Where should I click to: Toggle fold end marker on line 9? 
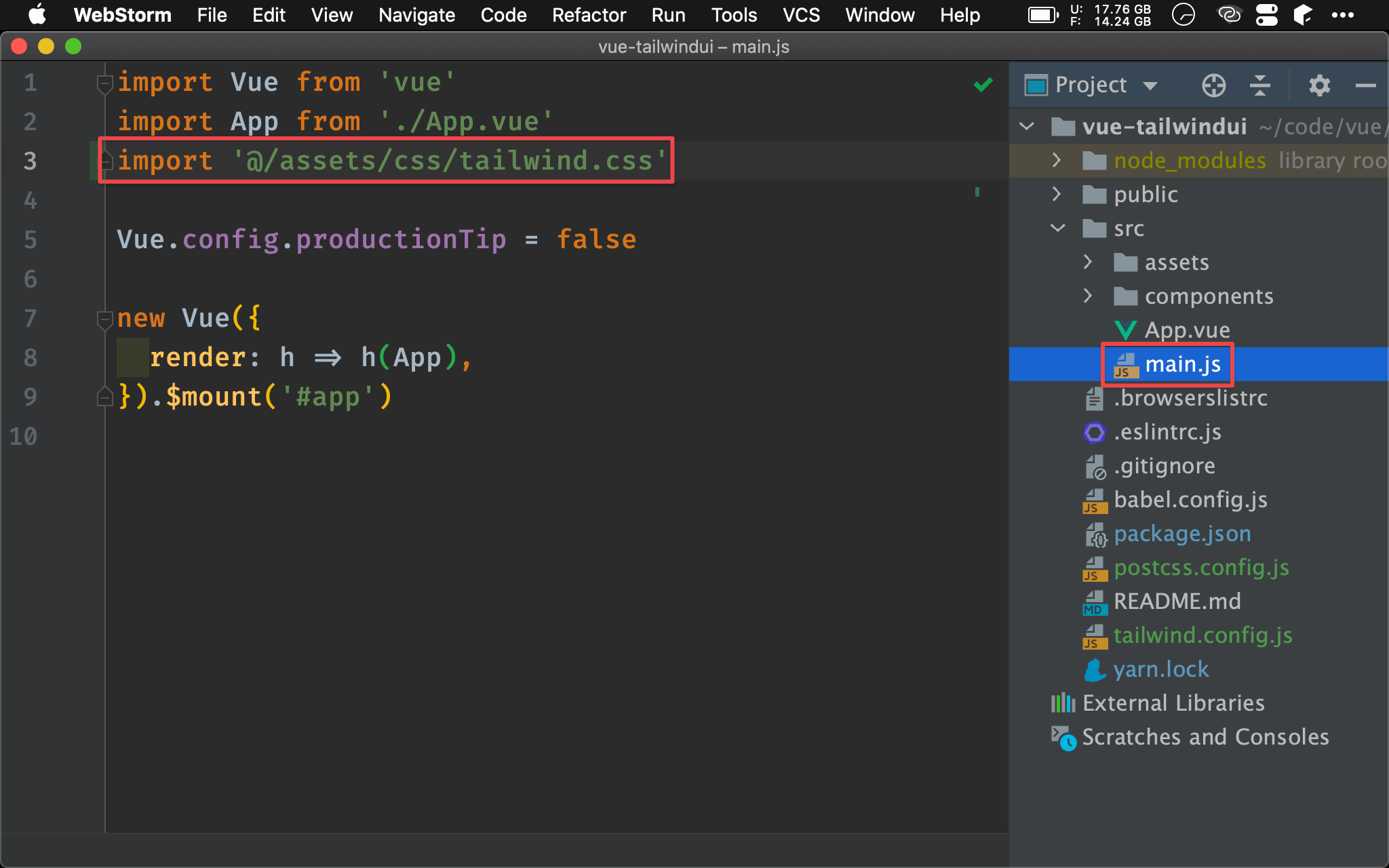point(104,396)
